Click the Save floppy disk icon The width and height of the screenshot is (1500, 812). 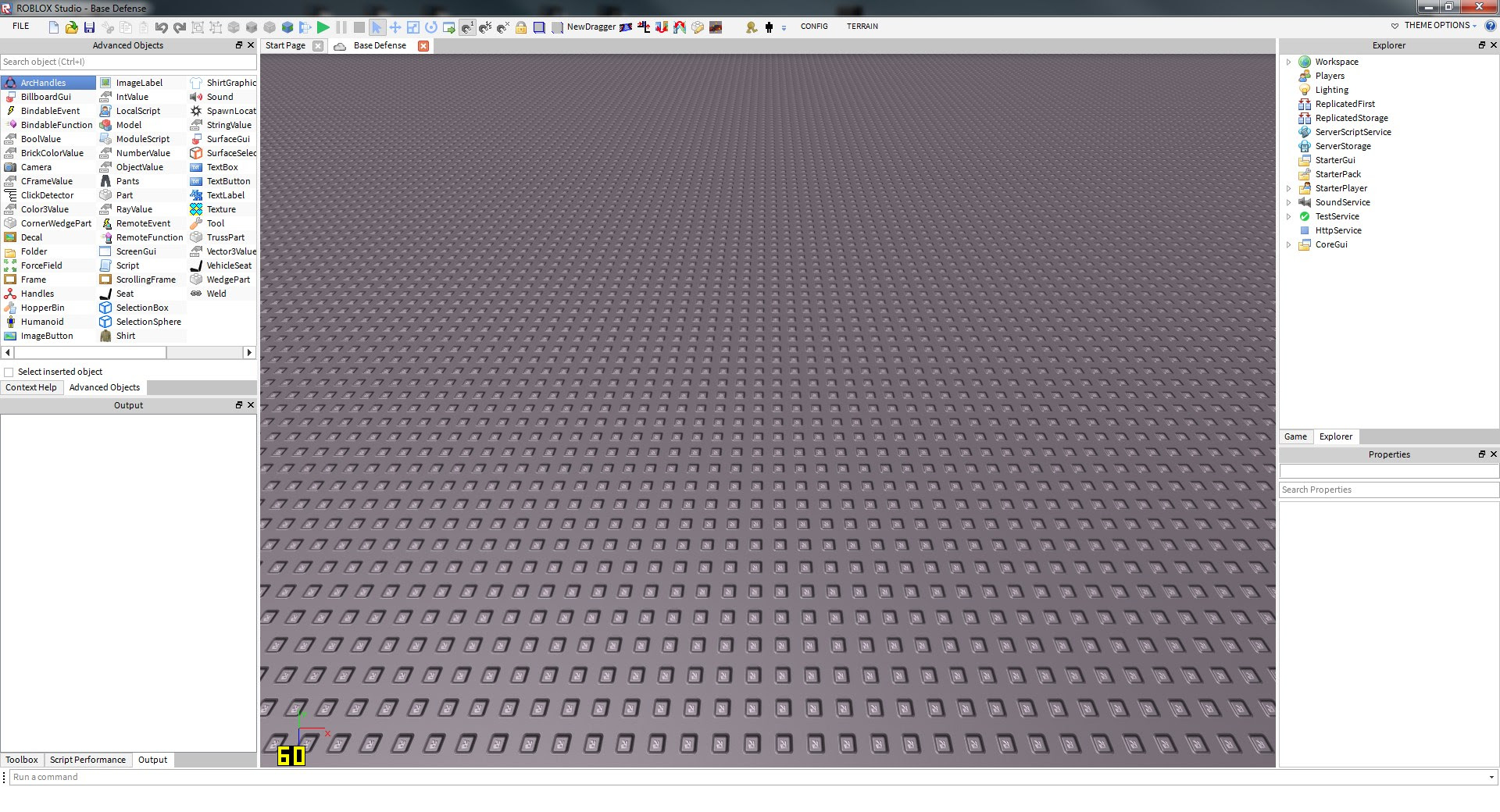(89, 27)
